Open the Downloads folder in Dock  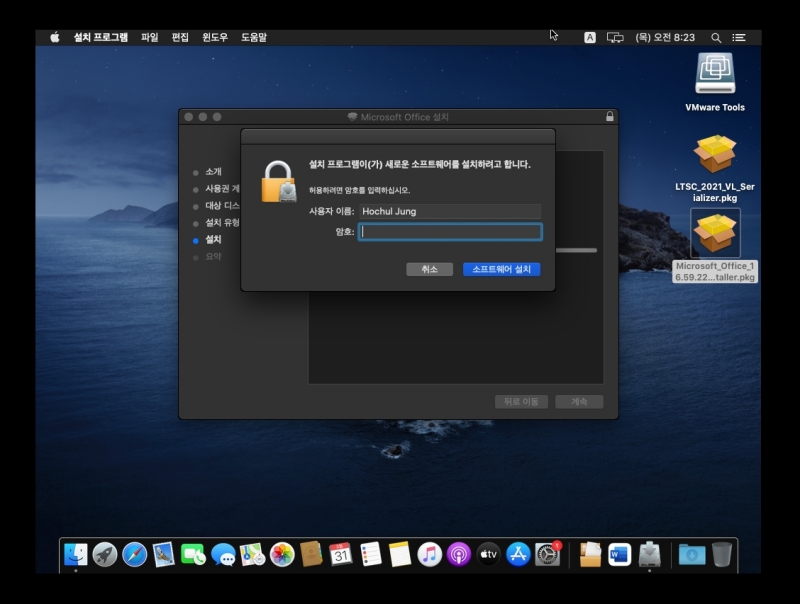692,555
